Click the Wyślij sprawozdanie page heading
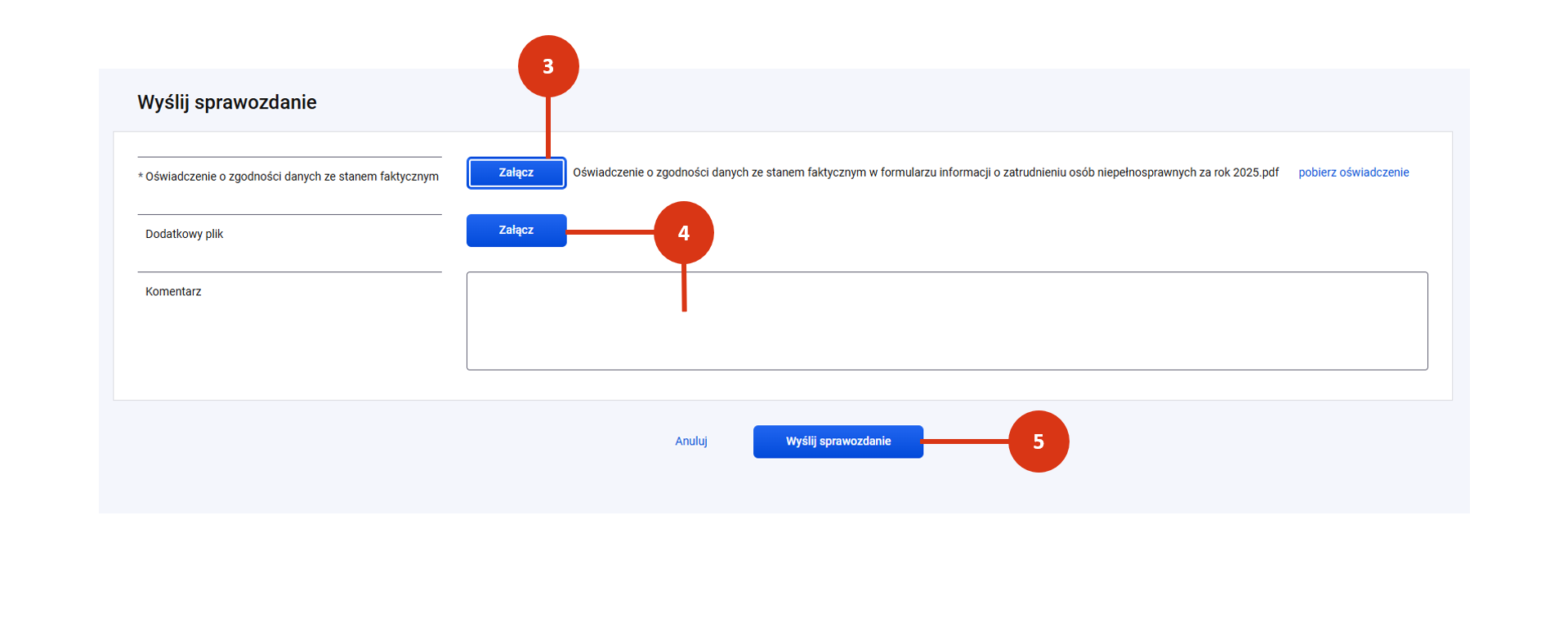This screenshot has width=1568, height=632. click(x=227, y=102)
